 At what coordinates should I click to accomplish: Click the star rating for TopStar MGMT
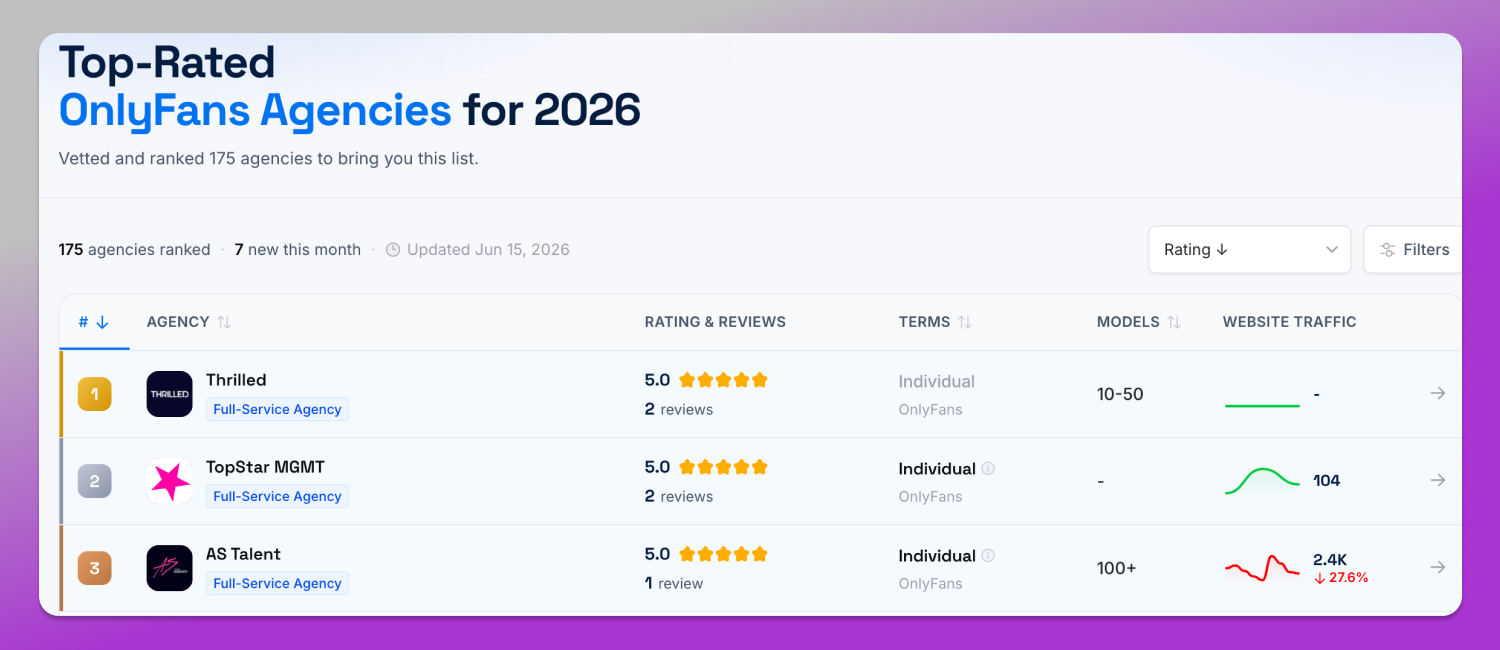[x=723, y=467]
